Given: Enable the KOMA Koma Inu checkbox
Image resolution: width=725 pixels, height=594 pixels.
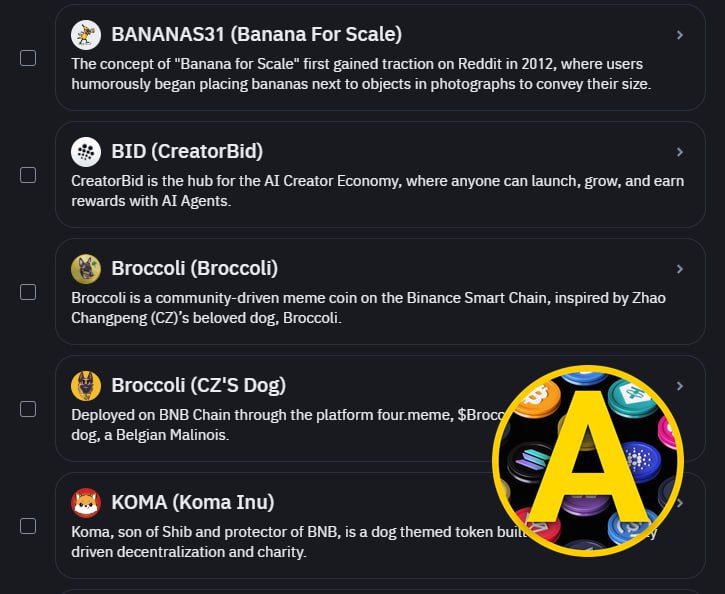Looking at the screenshot, I should (28, 526).
